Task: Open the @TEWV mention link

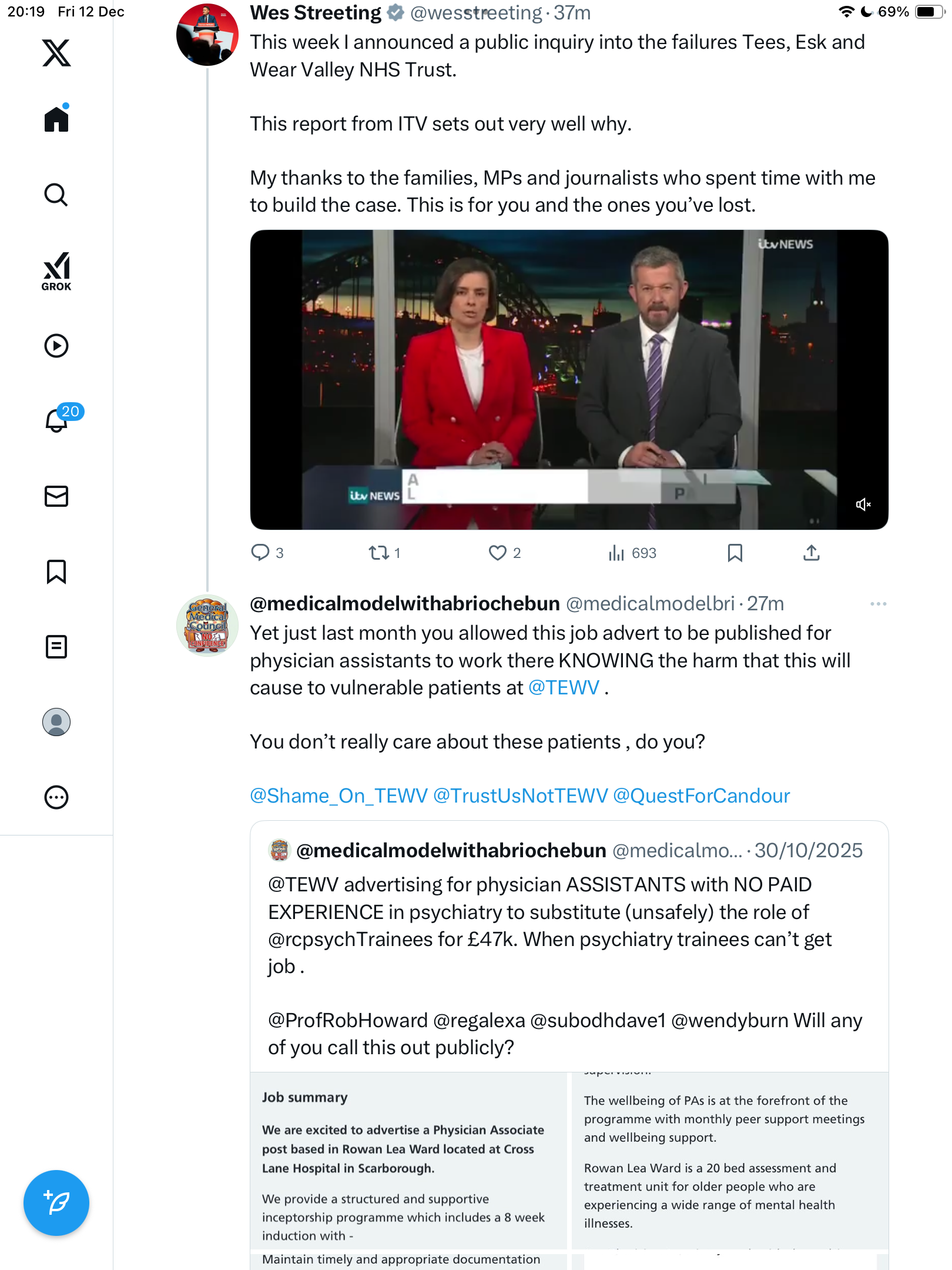Action: [564, 687]
